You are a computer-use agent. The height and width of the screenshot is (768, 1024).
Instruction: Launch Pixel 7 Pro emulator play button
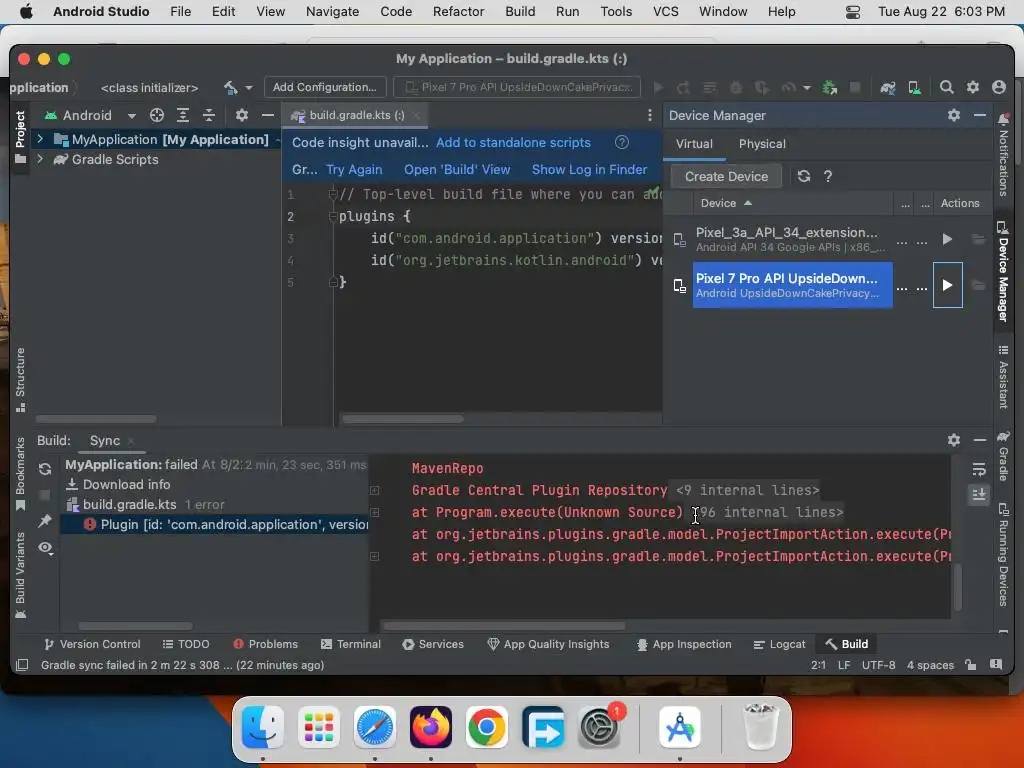(x=947, y=285)
